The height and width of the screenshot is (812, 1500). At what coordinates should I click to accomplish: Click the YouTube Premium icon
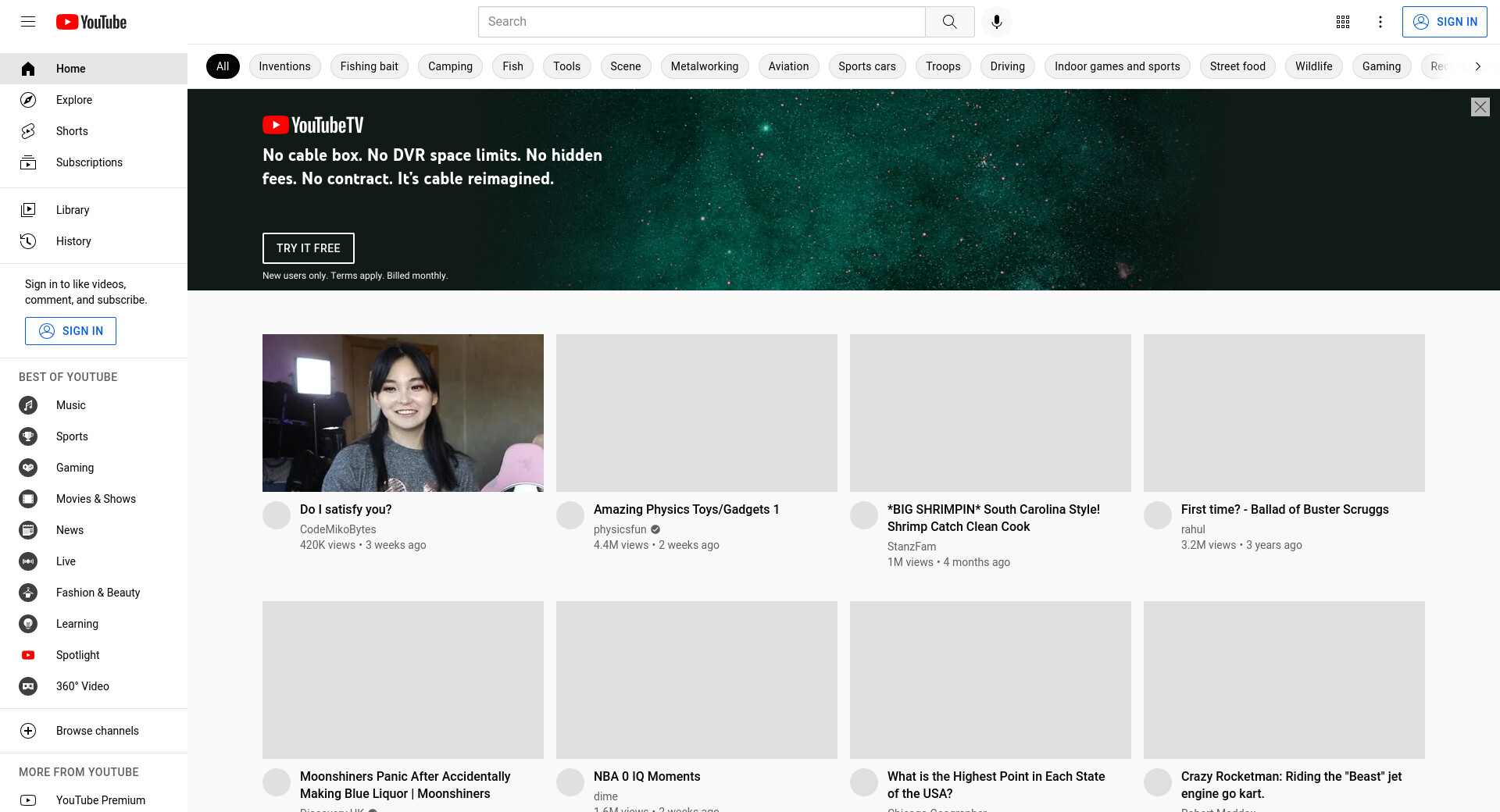tap(28, 800)
